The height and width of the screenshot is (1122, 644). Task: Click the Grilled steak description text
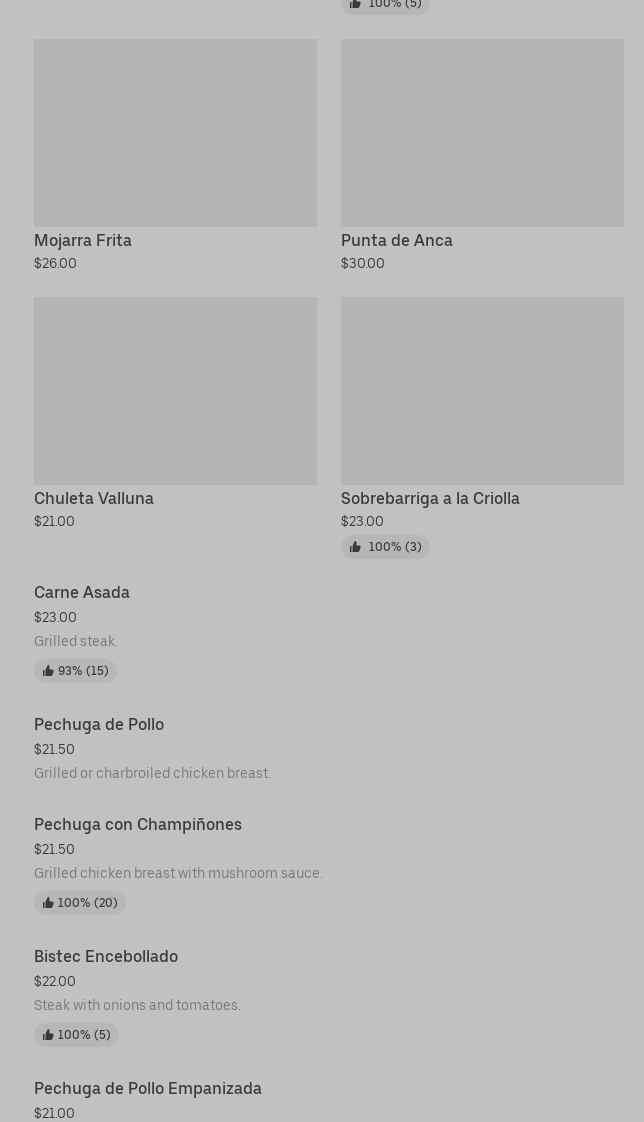tap(76, 641)
